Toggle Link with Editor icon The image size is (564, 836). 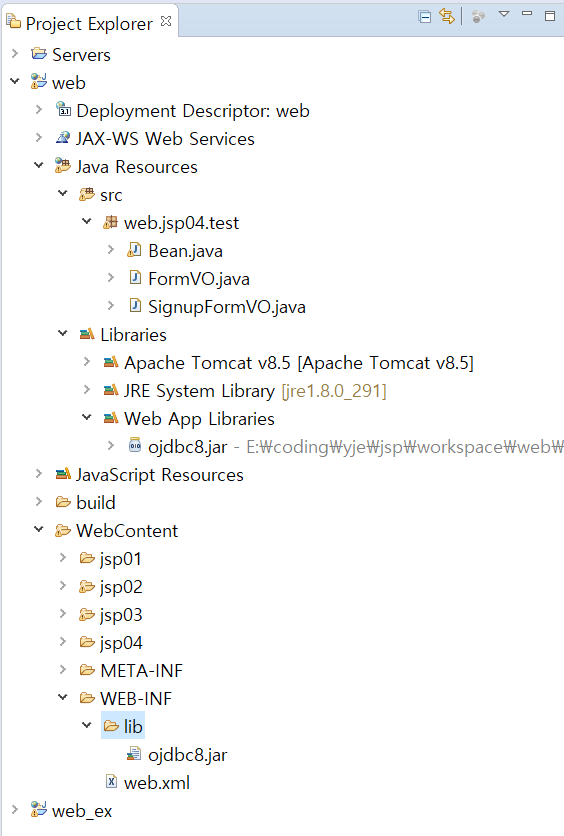[x=447, y=17]
